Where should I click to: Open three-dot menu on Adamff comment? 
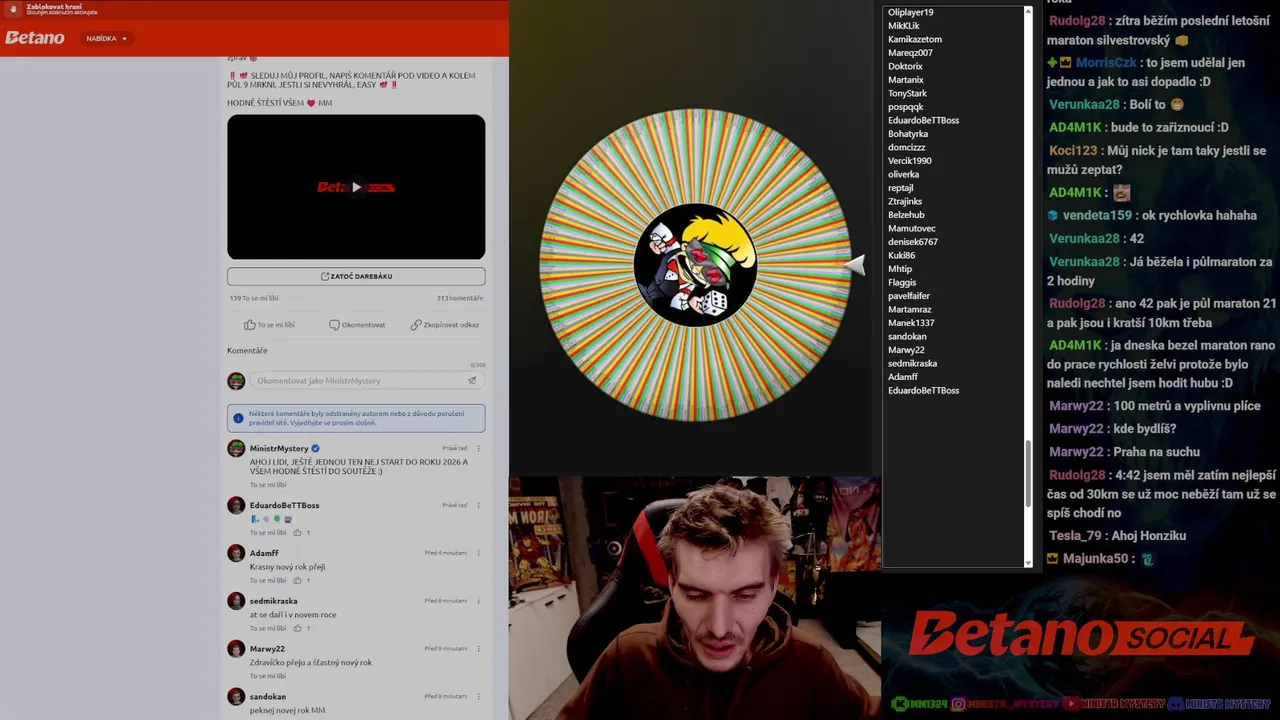pyautogui.click(x=478, y=553)
